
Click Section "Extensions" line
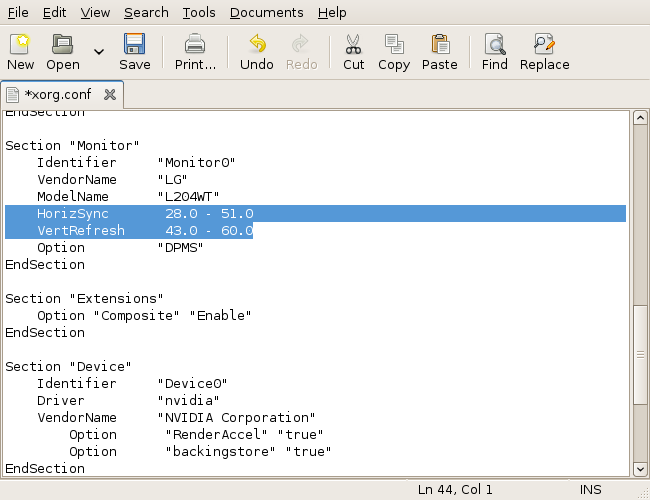84,299
